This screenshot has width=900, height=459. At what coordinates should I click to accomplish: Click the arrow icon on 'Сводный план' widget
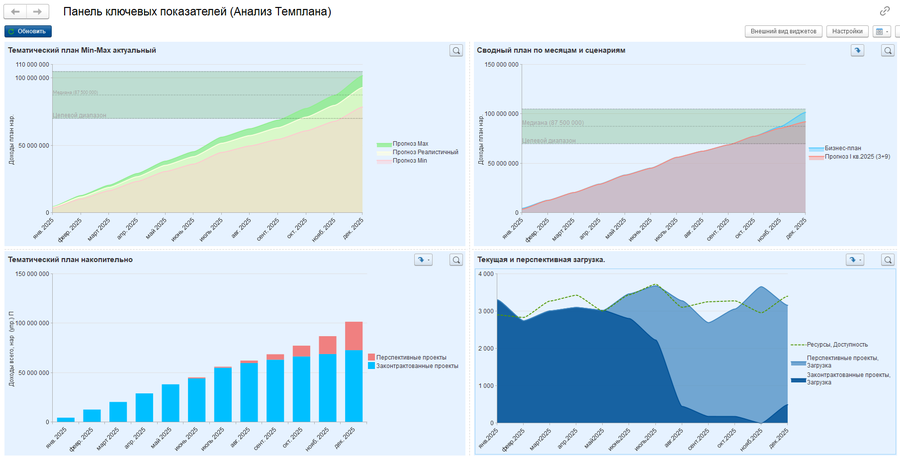(857, 50)
